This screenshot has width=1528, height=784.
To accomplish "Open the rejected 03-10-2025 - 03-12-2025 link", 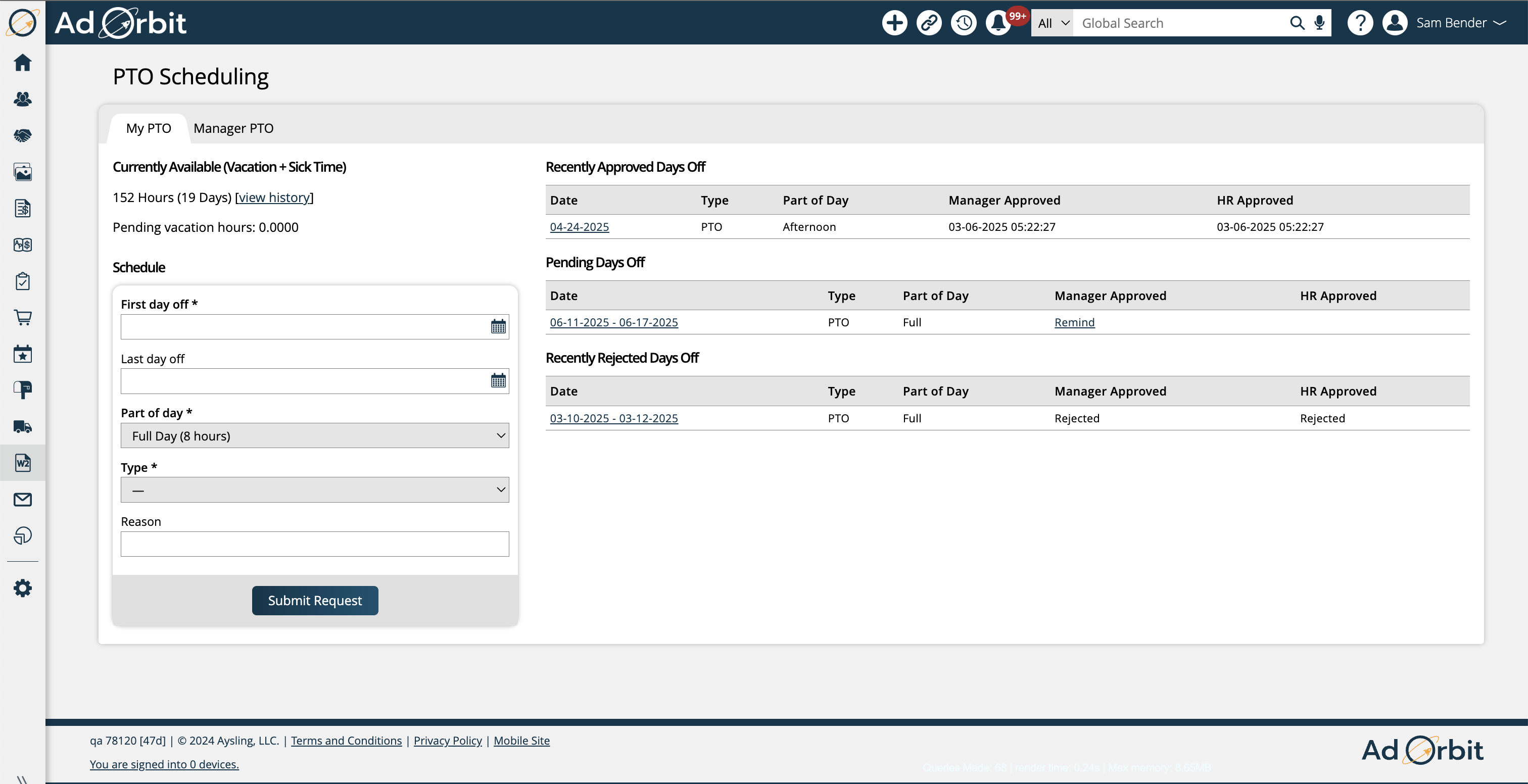I will (x=614, y=418).
